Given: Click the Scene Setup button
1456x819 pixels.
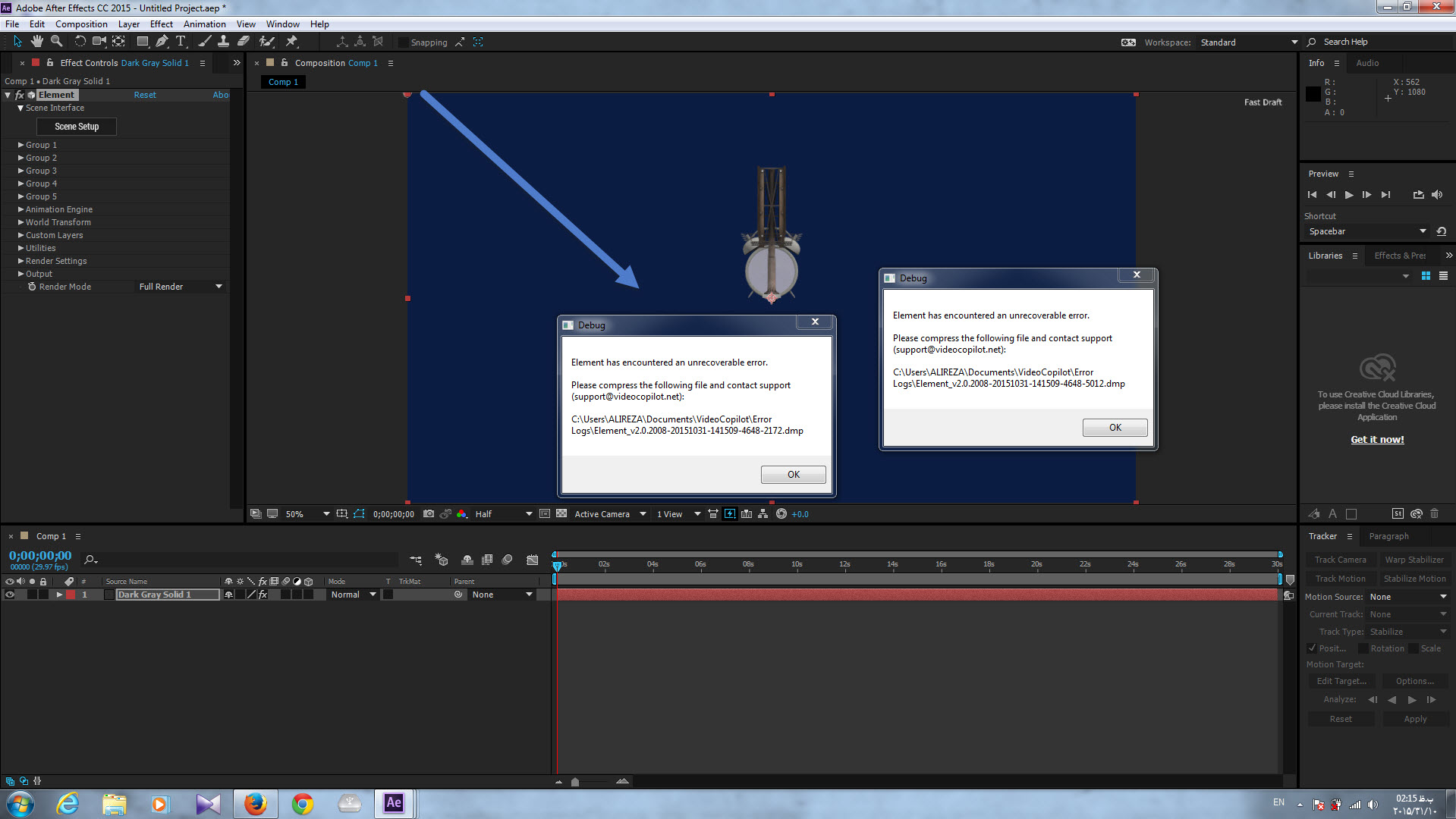Looking at the screenshot, I should (77, 127).
